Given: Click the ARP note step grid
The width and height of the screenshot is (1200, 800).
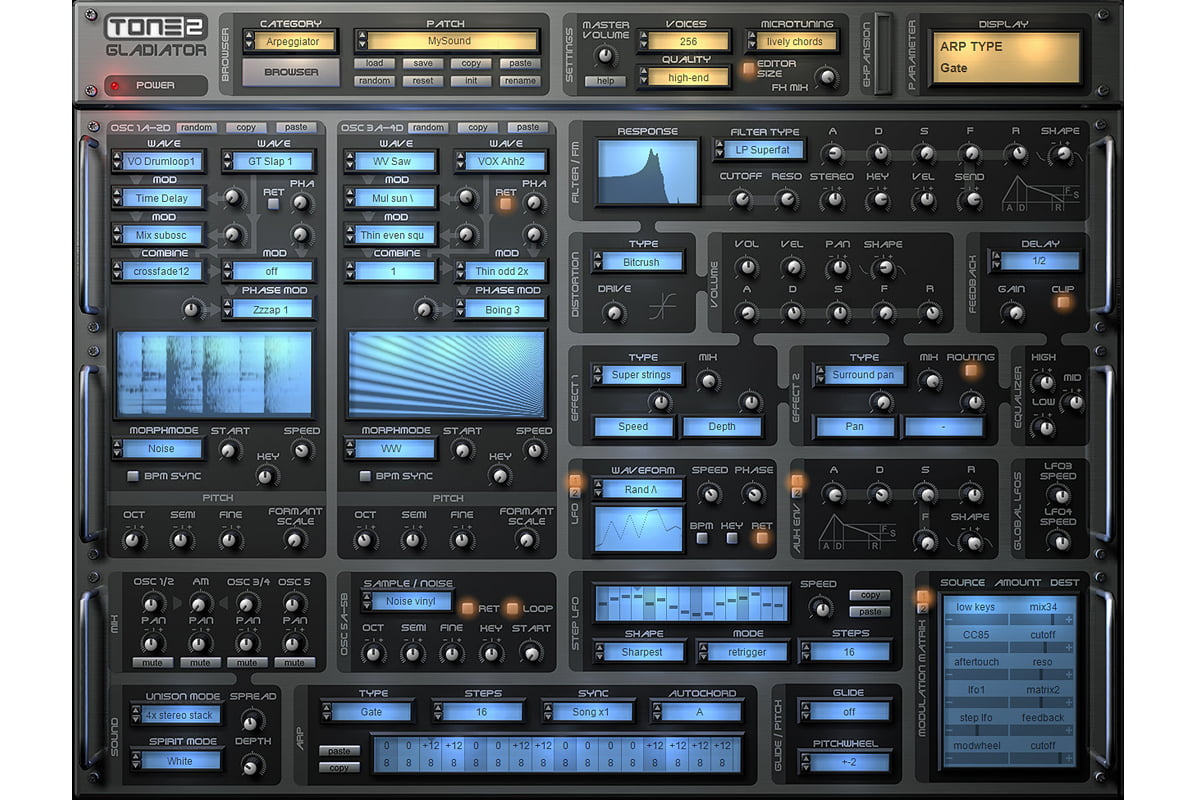Looking at the screenshot, I should pos(558,753).
